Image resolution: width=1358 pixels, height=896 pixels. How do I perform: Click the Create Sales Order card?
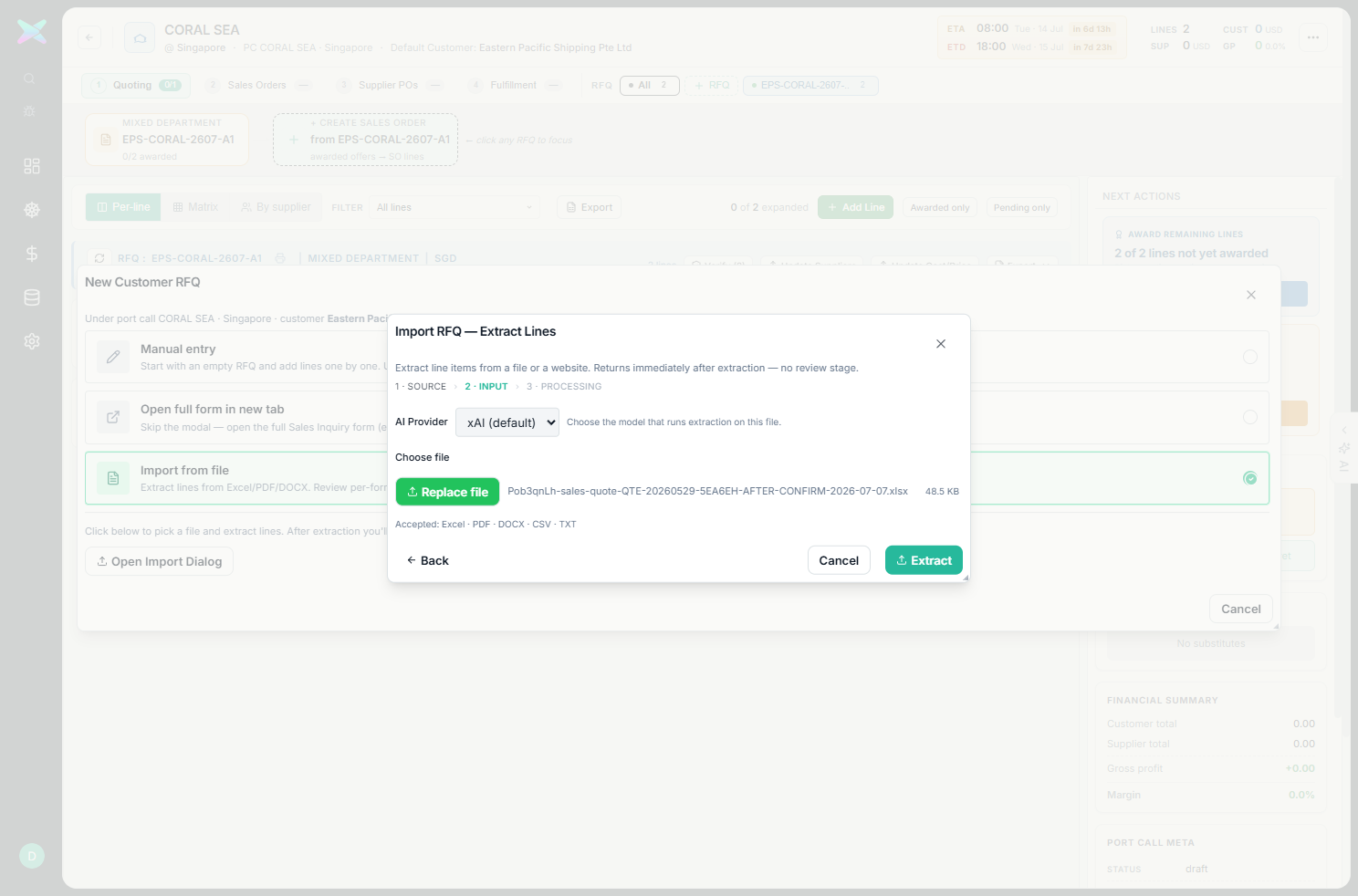coord(365,140)
